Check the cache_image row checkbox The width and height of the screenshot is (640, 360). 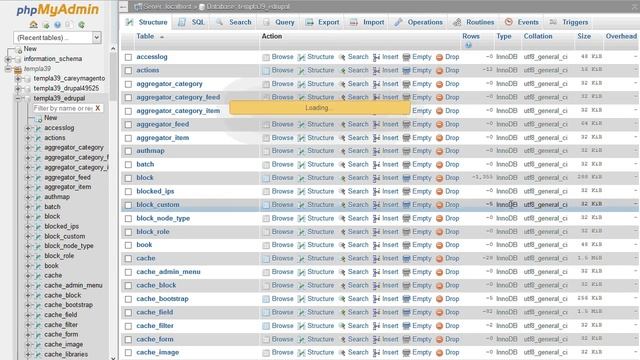(128, 353)
